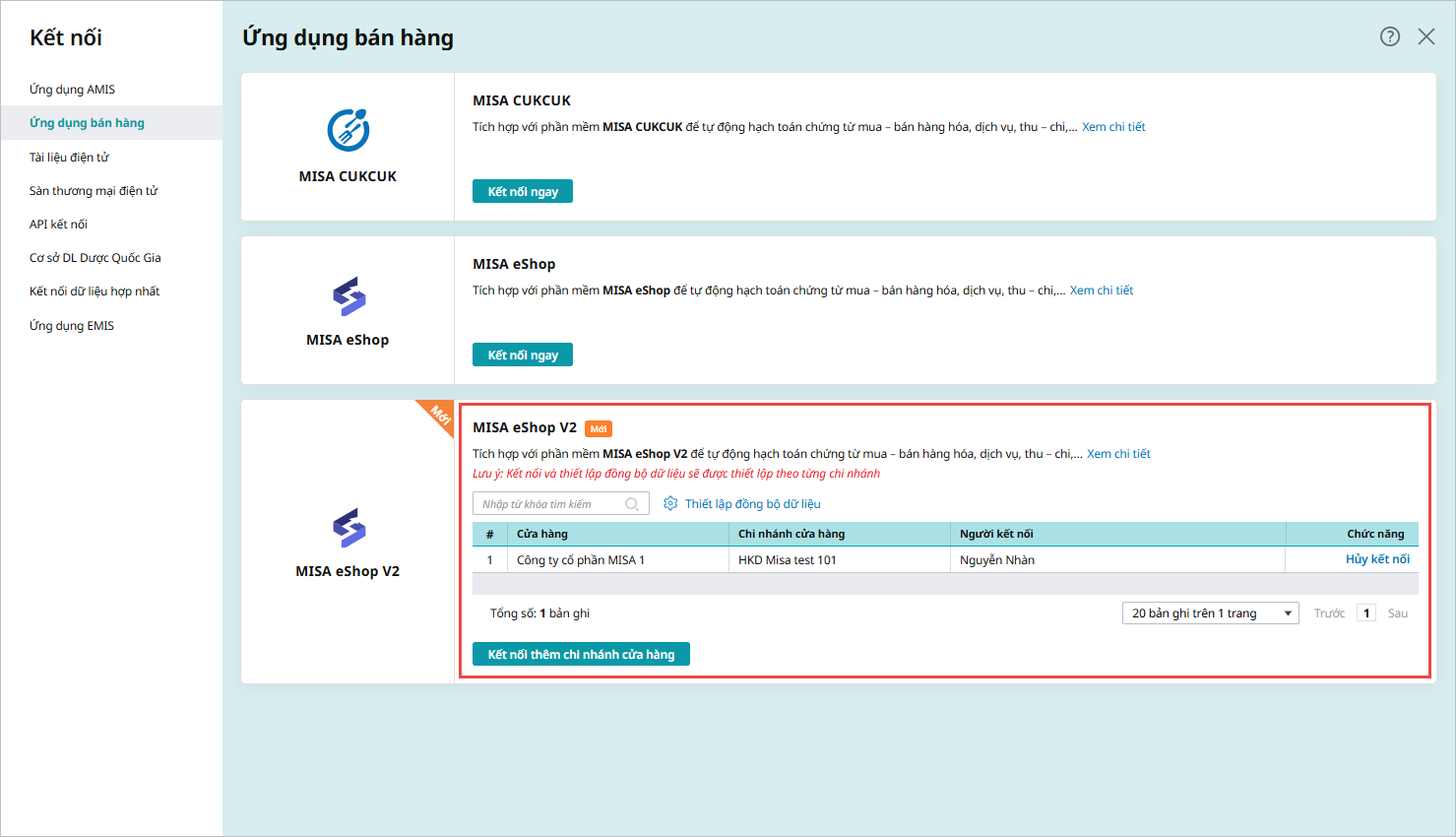Image resolution: width=1456 pixels, height=837 pixels.
Task: Click Kết nối thêm chi nhánh cửa hàng
Action: (x=581, y=655)
